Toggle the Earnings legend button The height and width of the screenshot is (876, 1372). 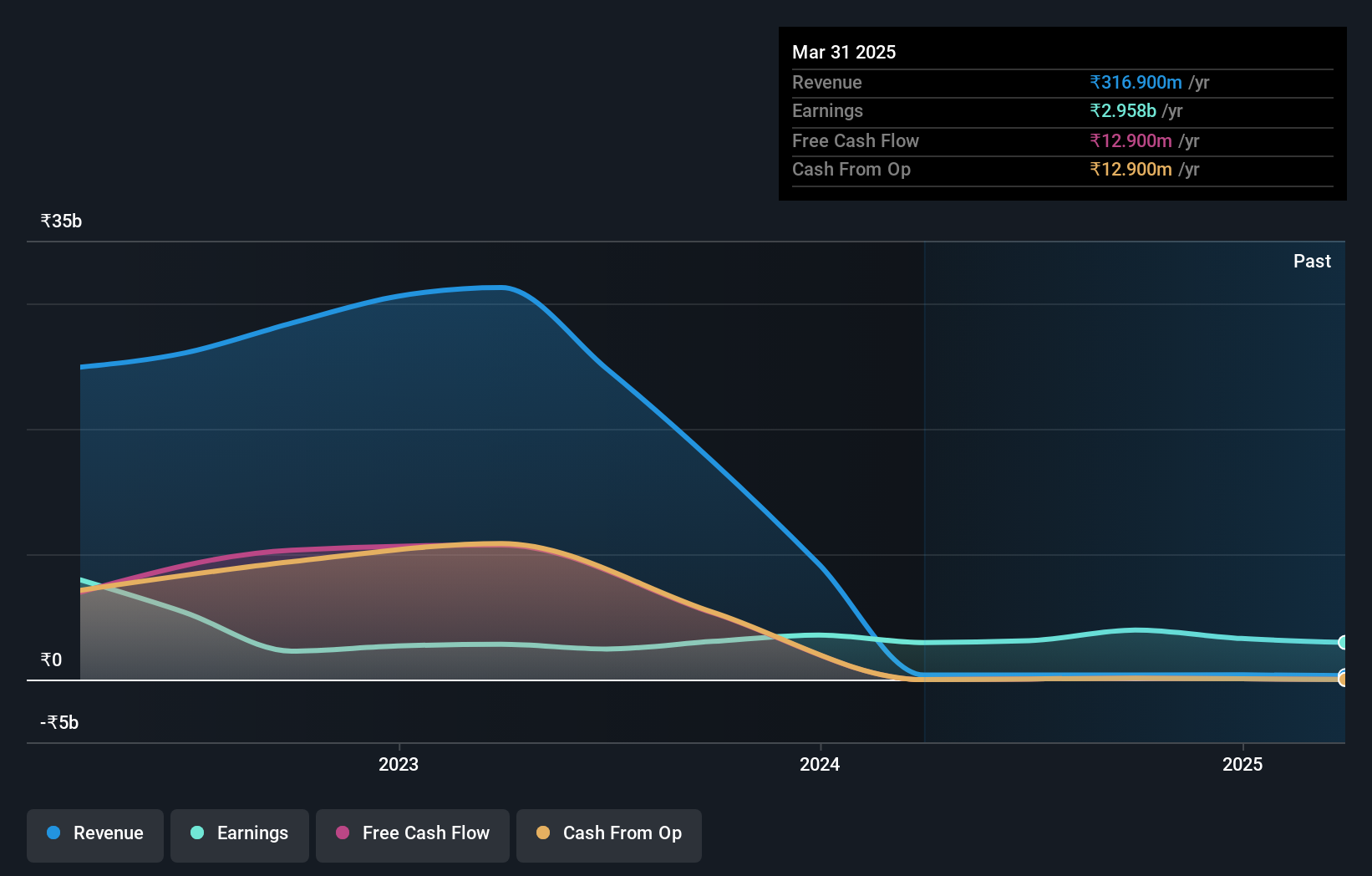click(240, 835)
